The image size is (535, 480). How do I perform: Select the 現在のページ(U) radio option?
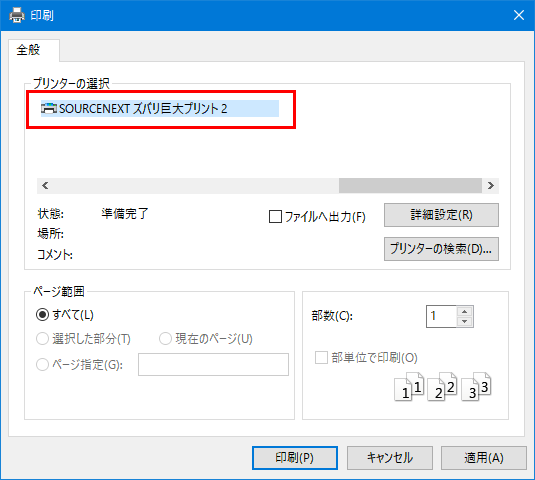point(165,339)
